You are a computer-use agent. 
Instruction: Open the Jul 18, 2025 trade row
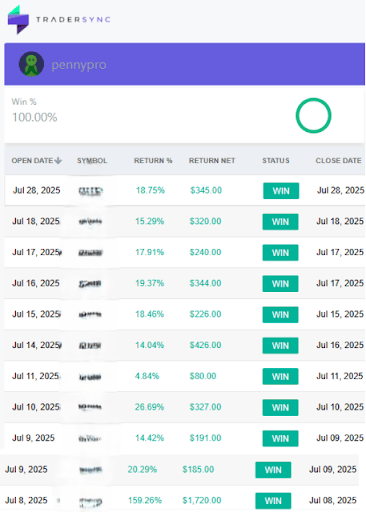(184, 221)
